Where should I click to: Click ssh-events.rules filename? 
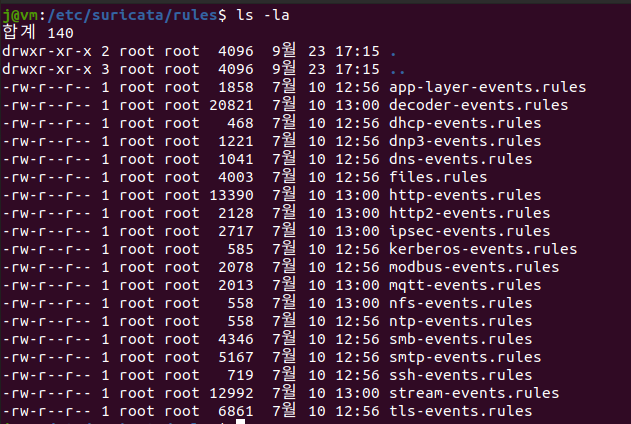[460, 375]
